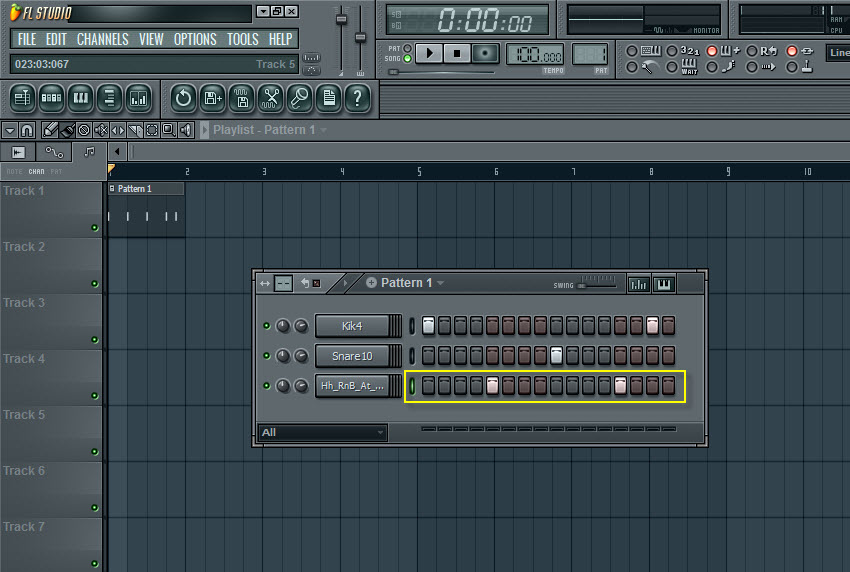The width and height of the screenshot is (850, 572).
Task: Toggle step editing mode footsteps option
Action: pos(712,67)
